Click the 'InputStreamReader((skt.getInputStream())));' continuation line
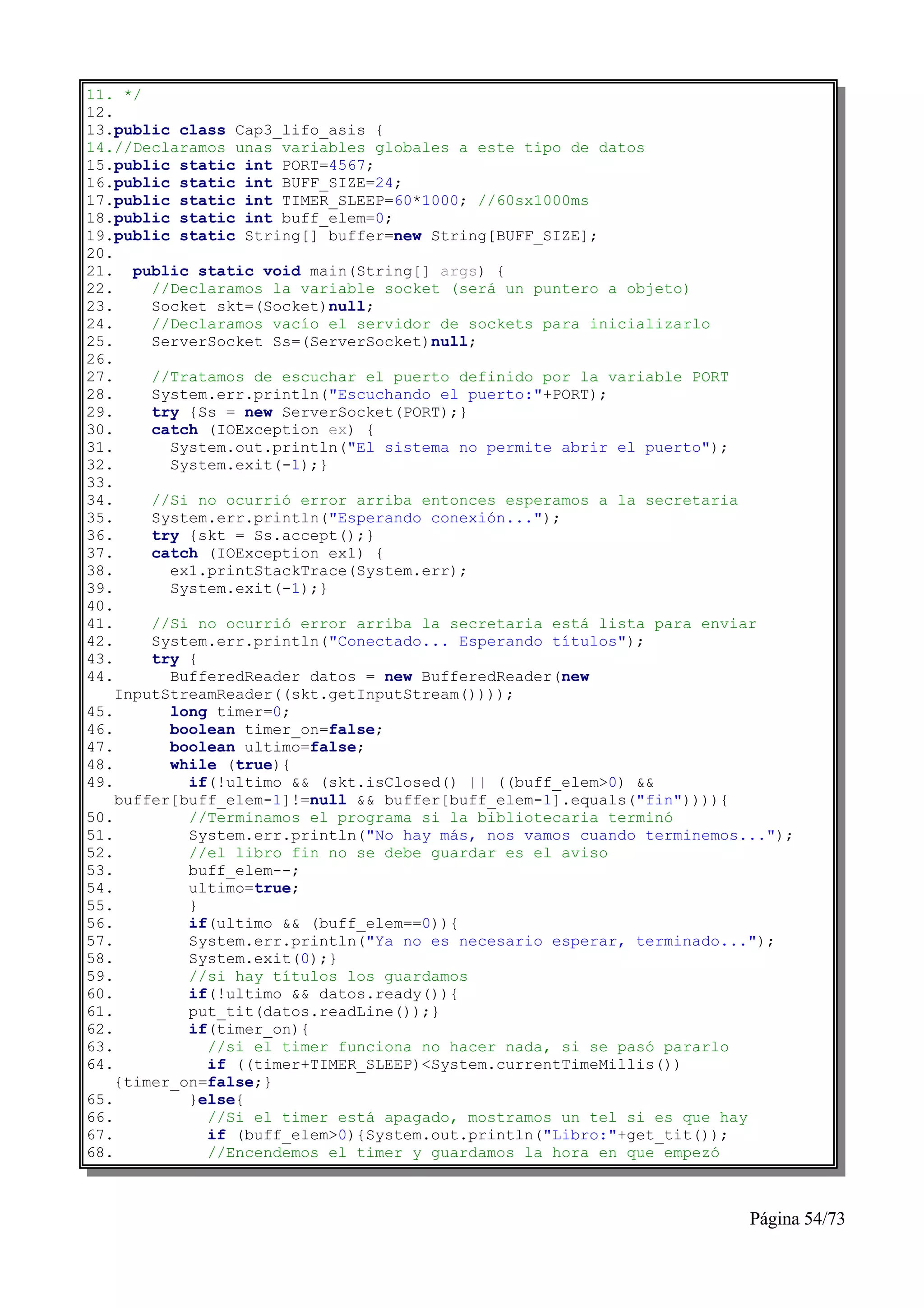 (x=314, y=695)
